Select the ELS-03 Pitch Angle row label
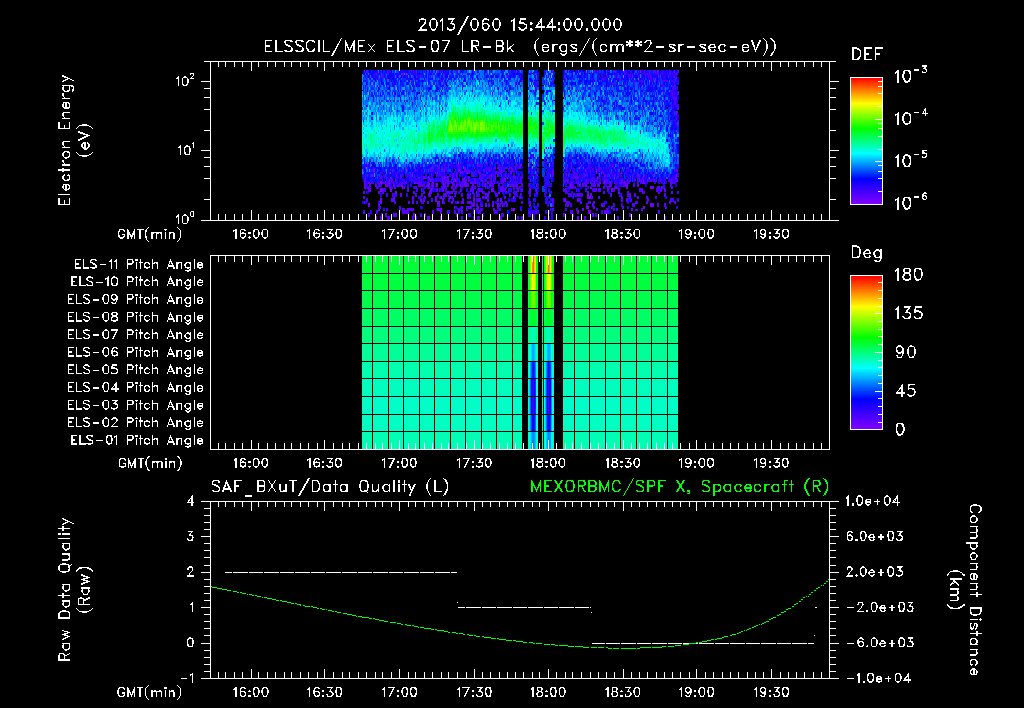Screen dimensions: 1024x708 point(135,406)
